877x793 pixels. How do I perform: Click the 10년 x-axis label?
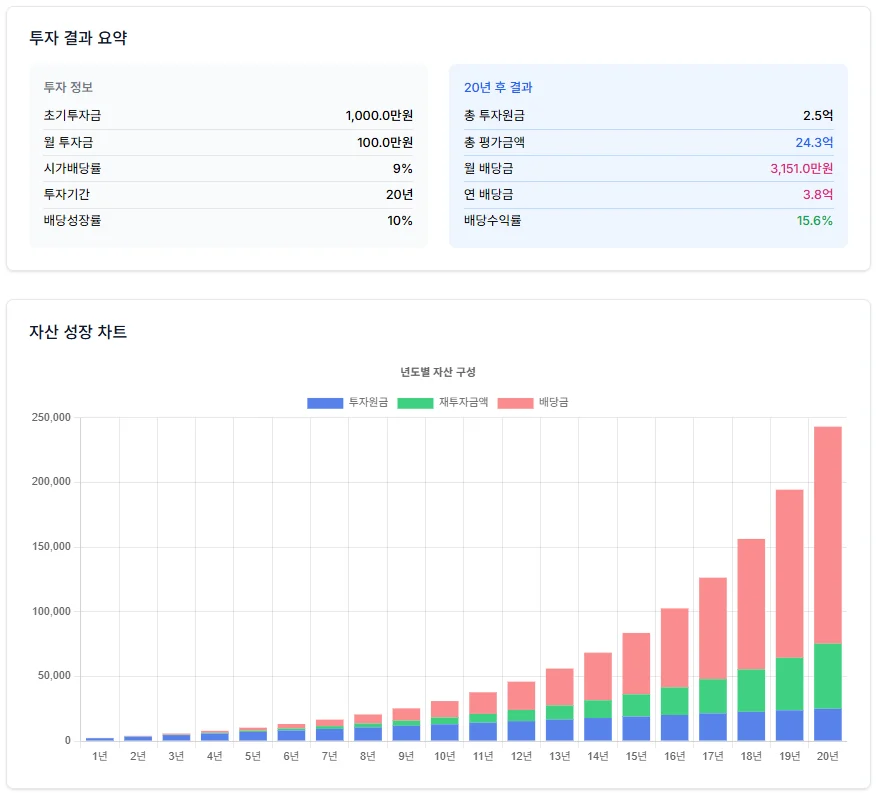tap(444, 756)
